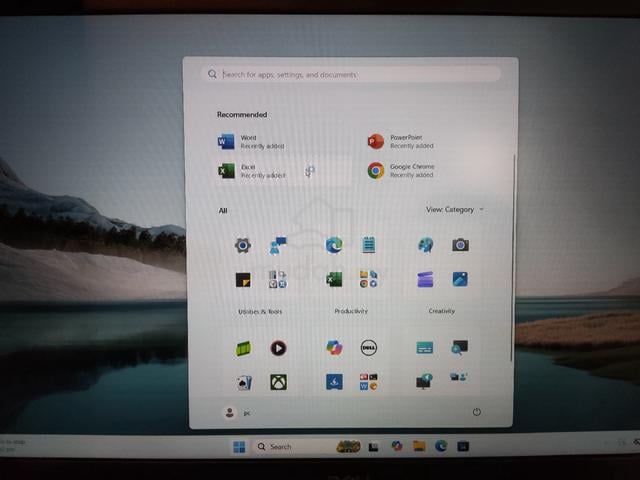Open Photos blue icon in Creativity group
The width and height of the screenshot is (640, 480).
[x=460, y=279]
